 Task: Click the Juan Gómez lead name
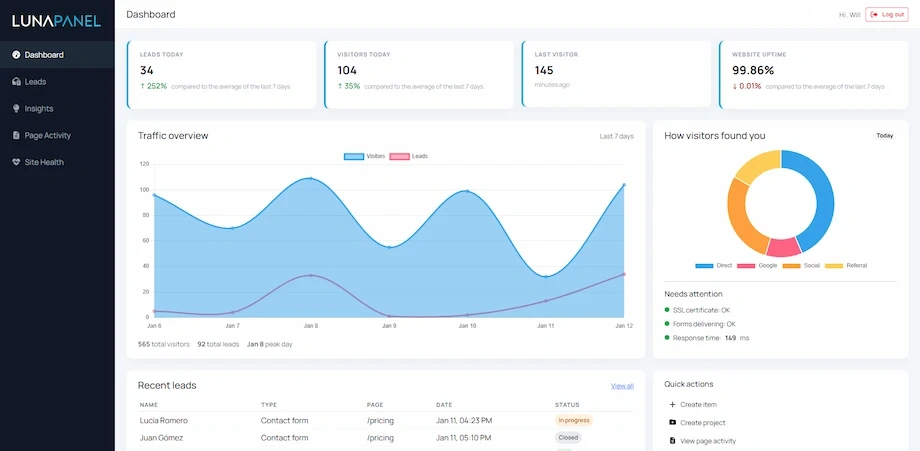coord(161,438)
